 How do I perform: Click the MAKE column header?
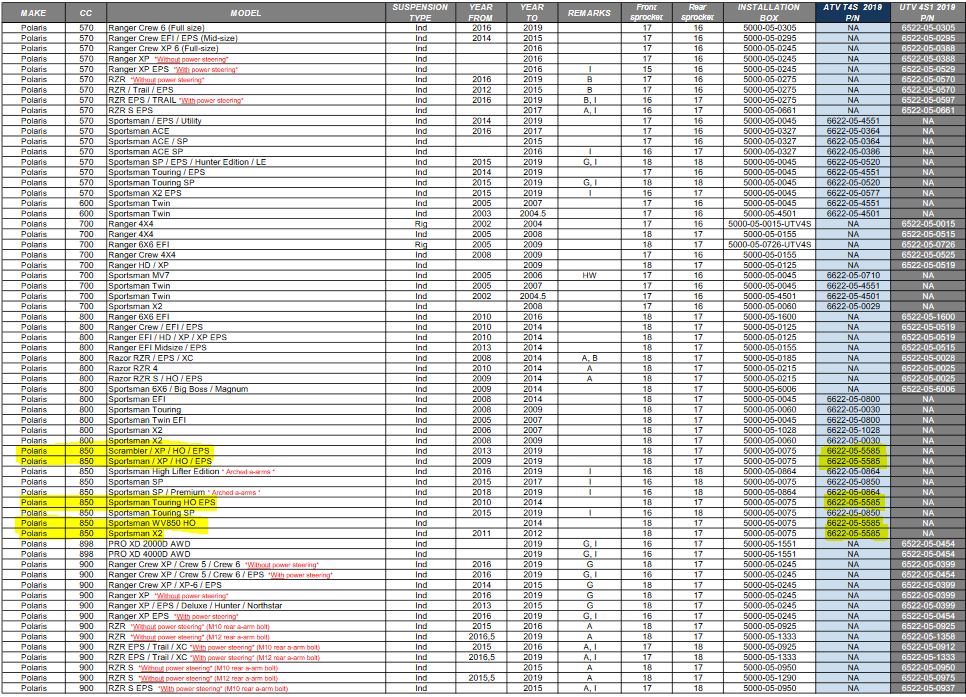(x=33, y=12)
